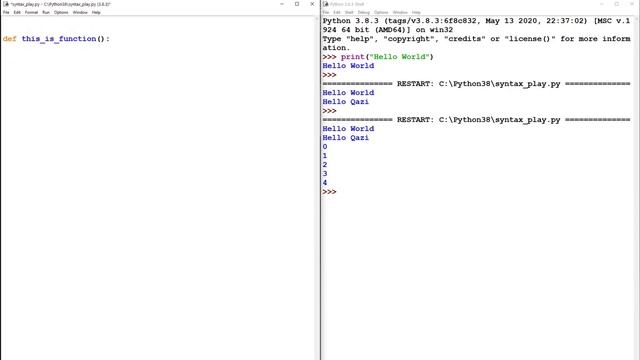
Task: Maximize the syntax_play.py editor window
Action: [x=297, y=4]
